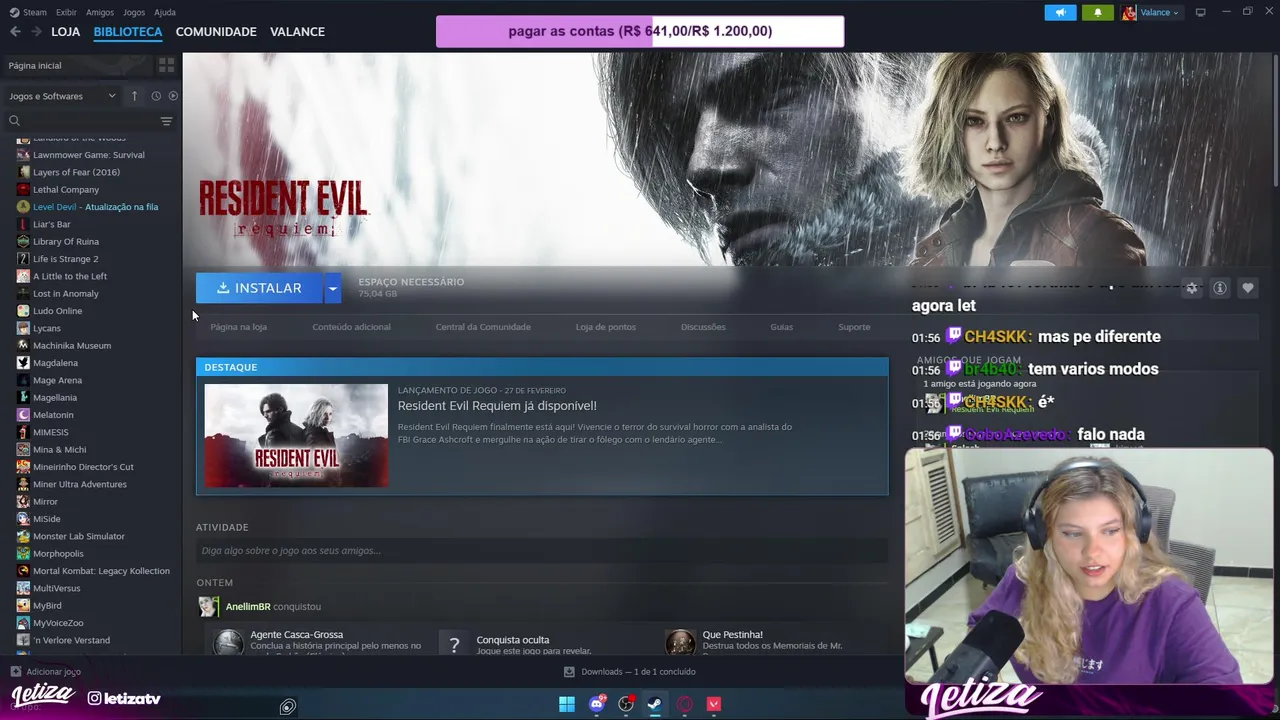Go to the LOJA tab
Image resolution: width=1280 pixels, height=720 pixels.
point(66,31)
